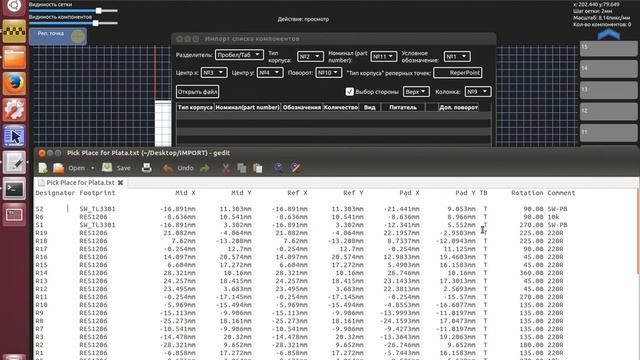Cut selection with scissors icon
The width and height of the screenshot is (640, 360).
coord(225,168)
